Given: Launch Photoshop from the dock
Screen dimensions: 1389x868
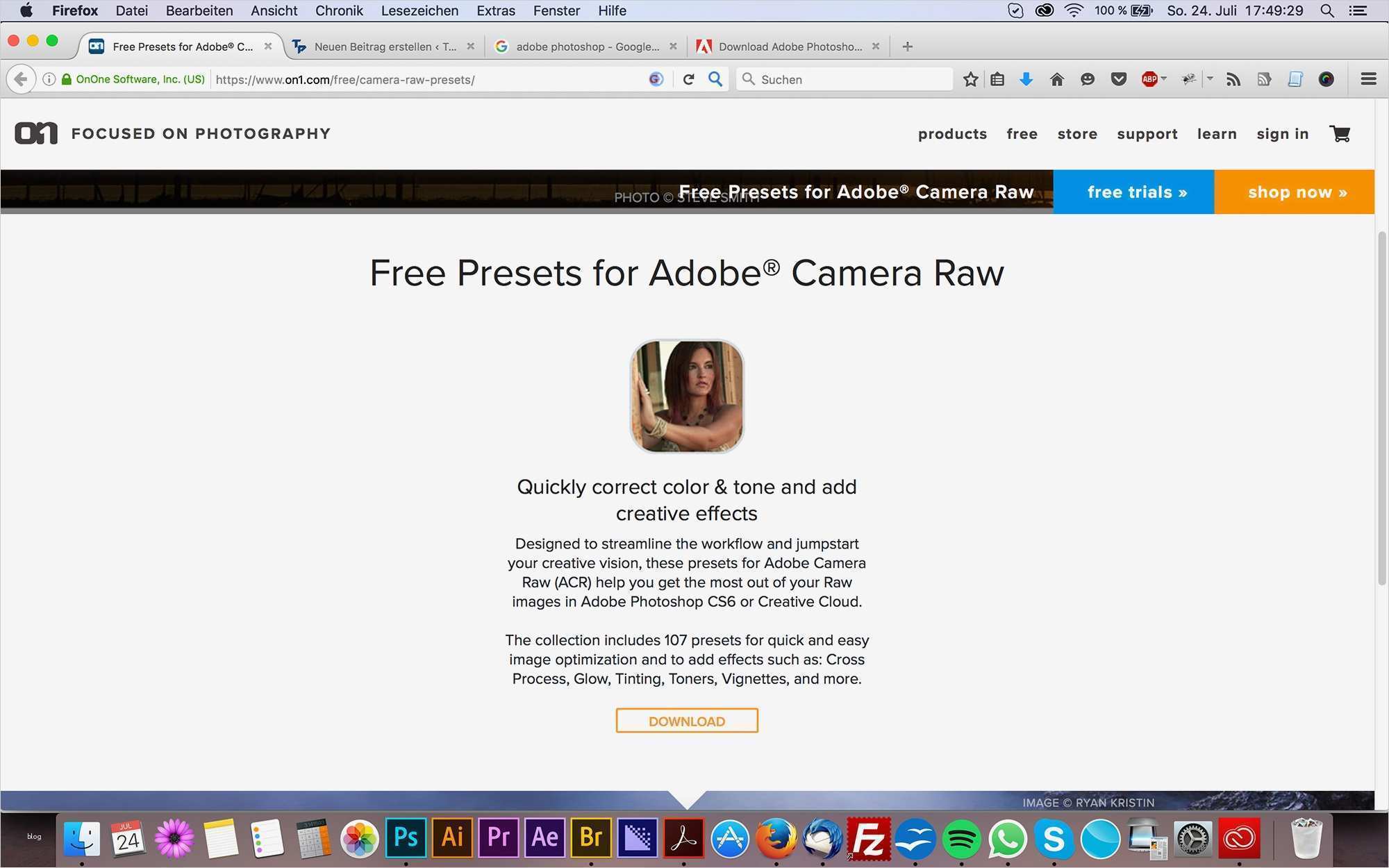Looking at the screenshot, I should pos(406,837).
